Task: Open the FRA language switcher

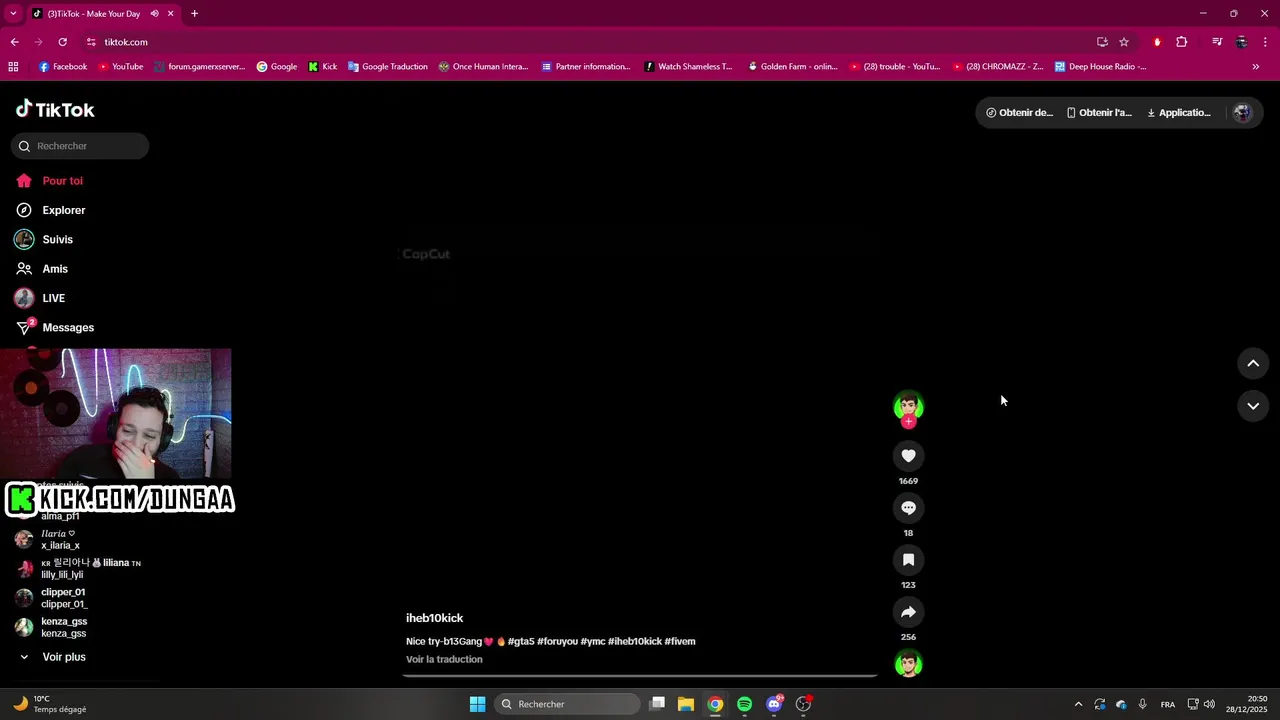Action: click(1168, 704)
